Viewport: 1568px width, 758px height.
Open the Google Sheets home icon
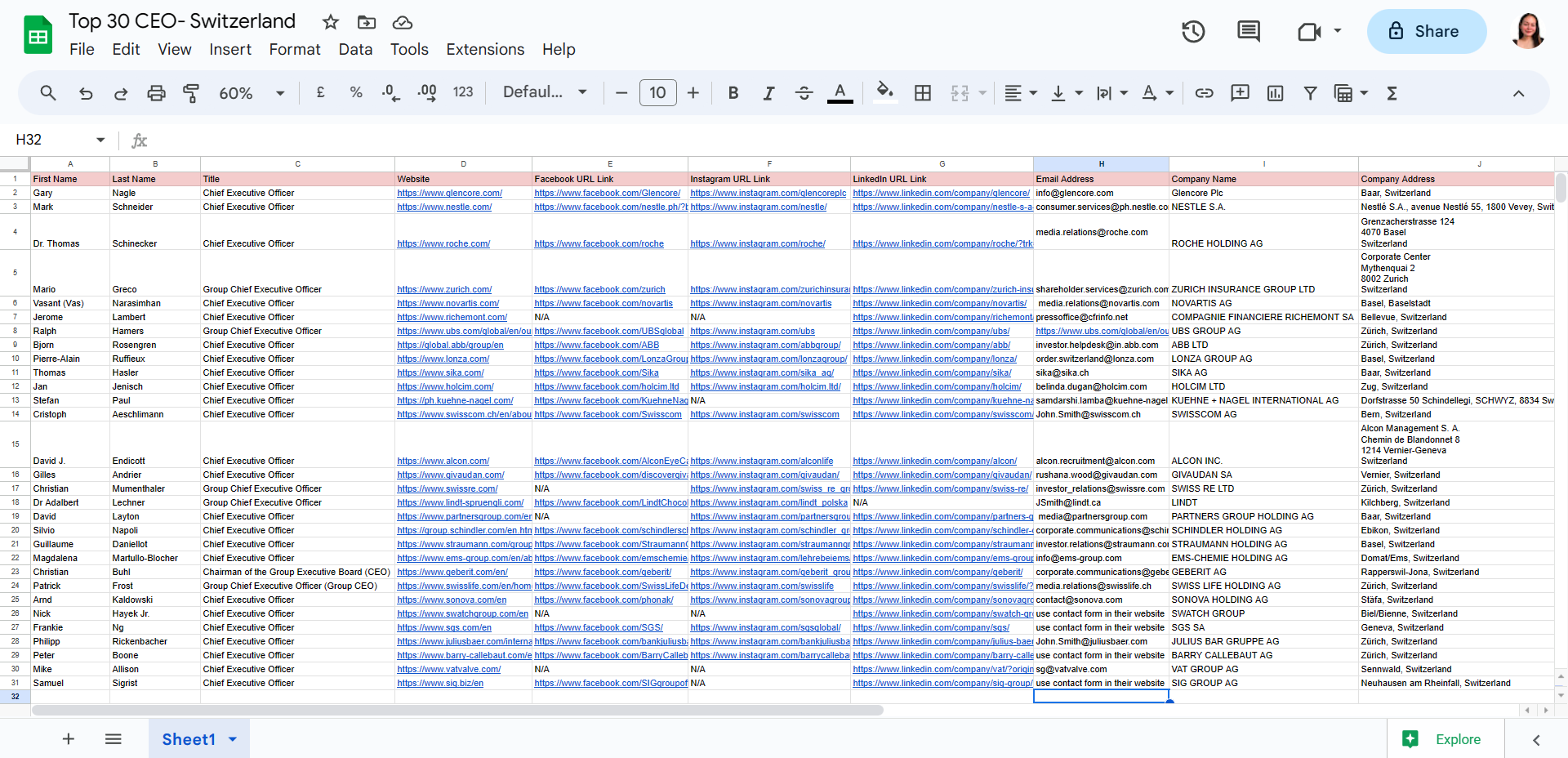point(38,35)
